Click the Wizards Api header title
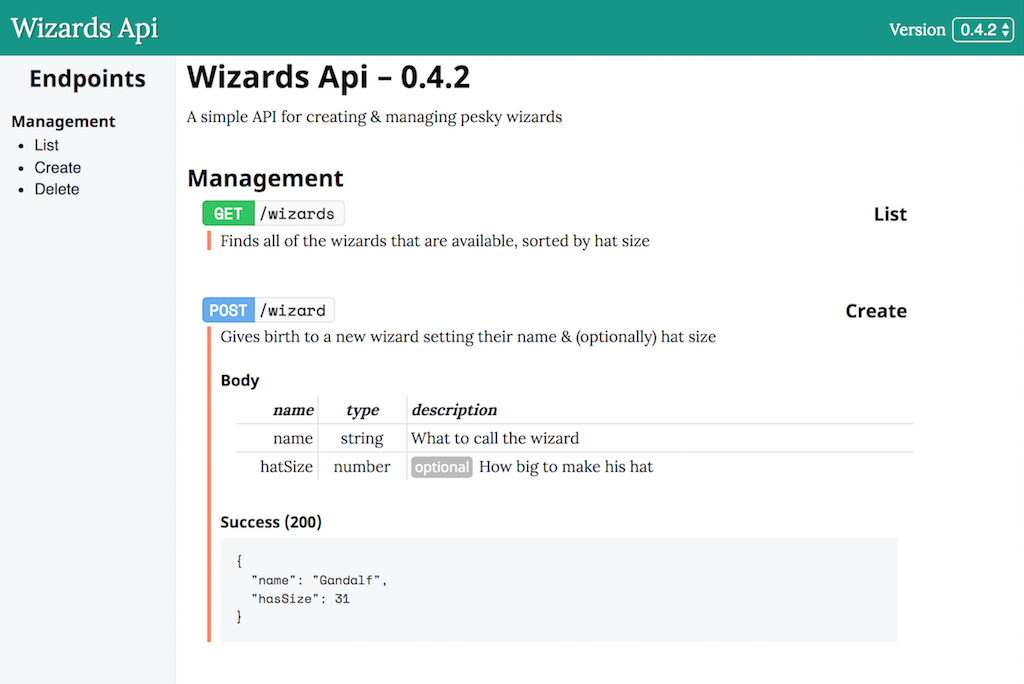This screenshot has height=684, width=1024. point(85,28)
